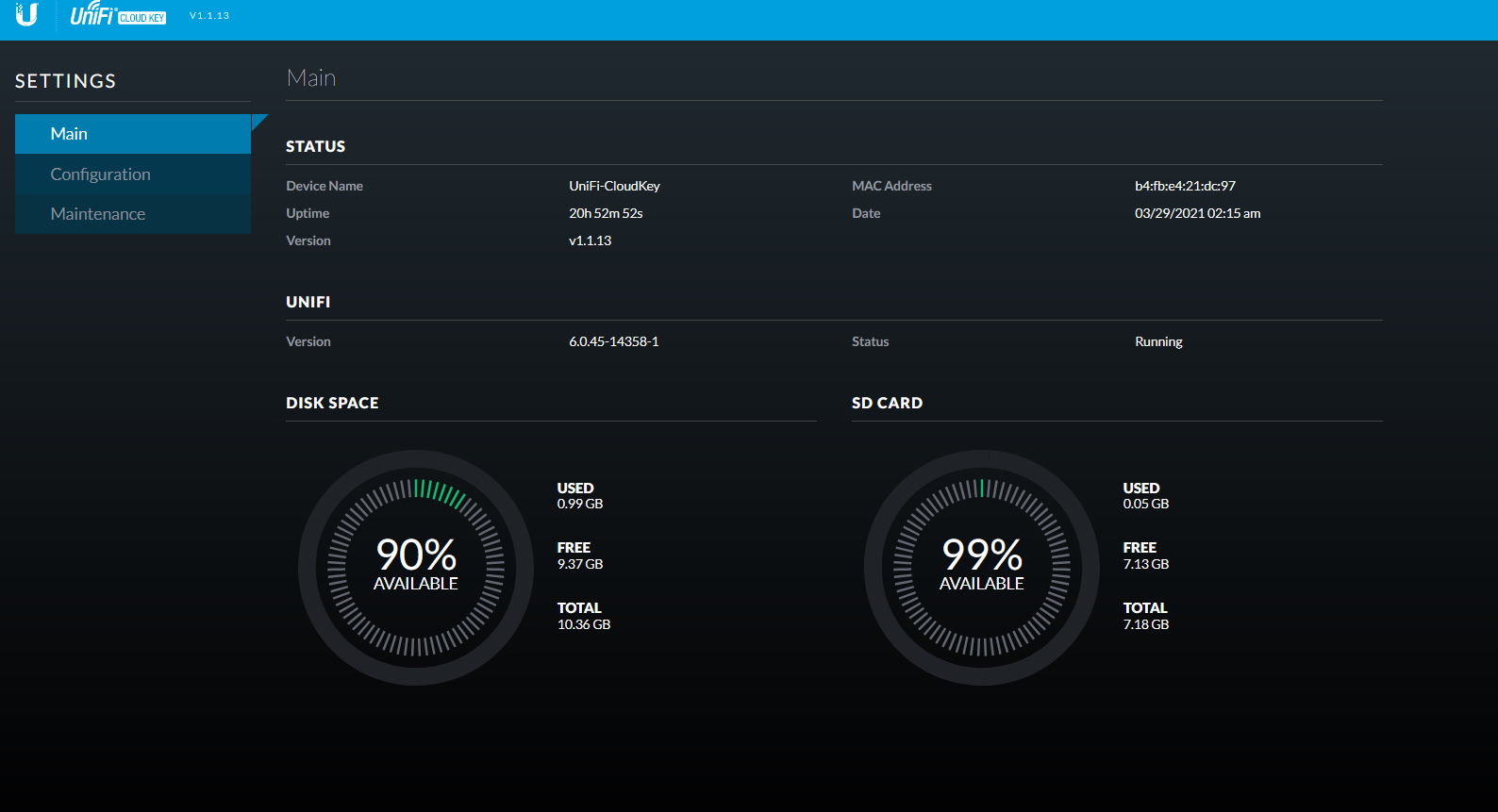Select the date value 03/29/2021 02:15 am
The width and height of the screenshot is (1498, 812).
[1197, 213]
